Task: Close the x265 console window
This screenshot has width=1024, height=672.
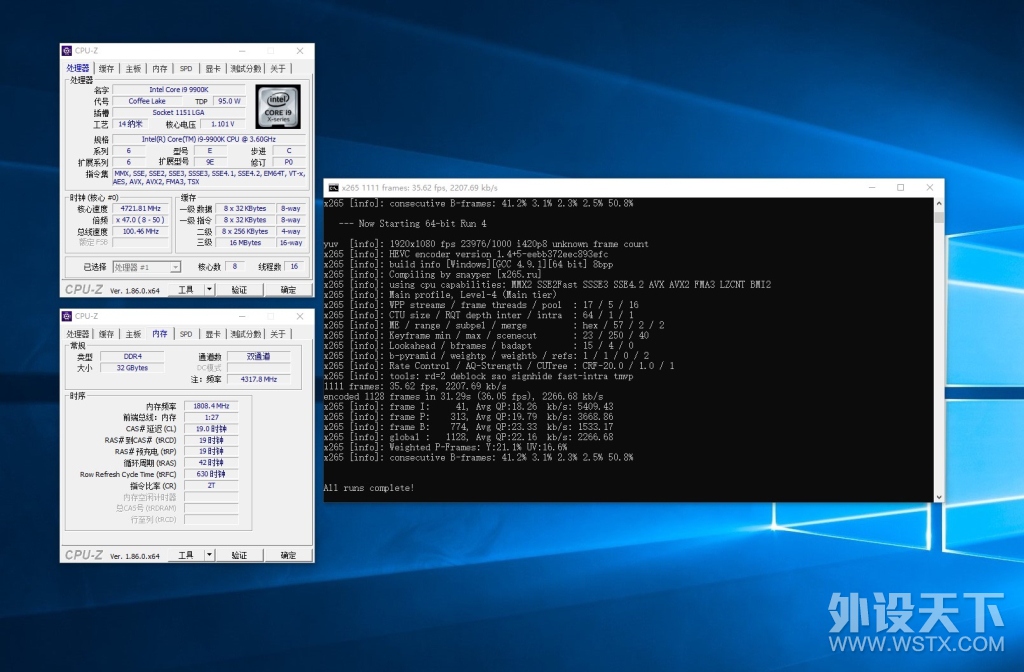Action: pos(929,187)
